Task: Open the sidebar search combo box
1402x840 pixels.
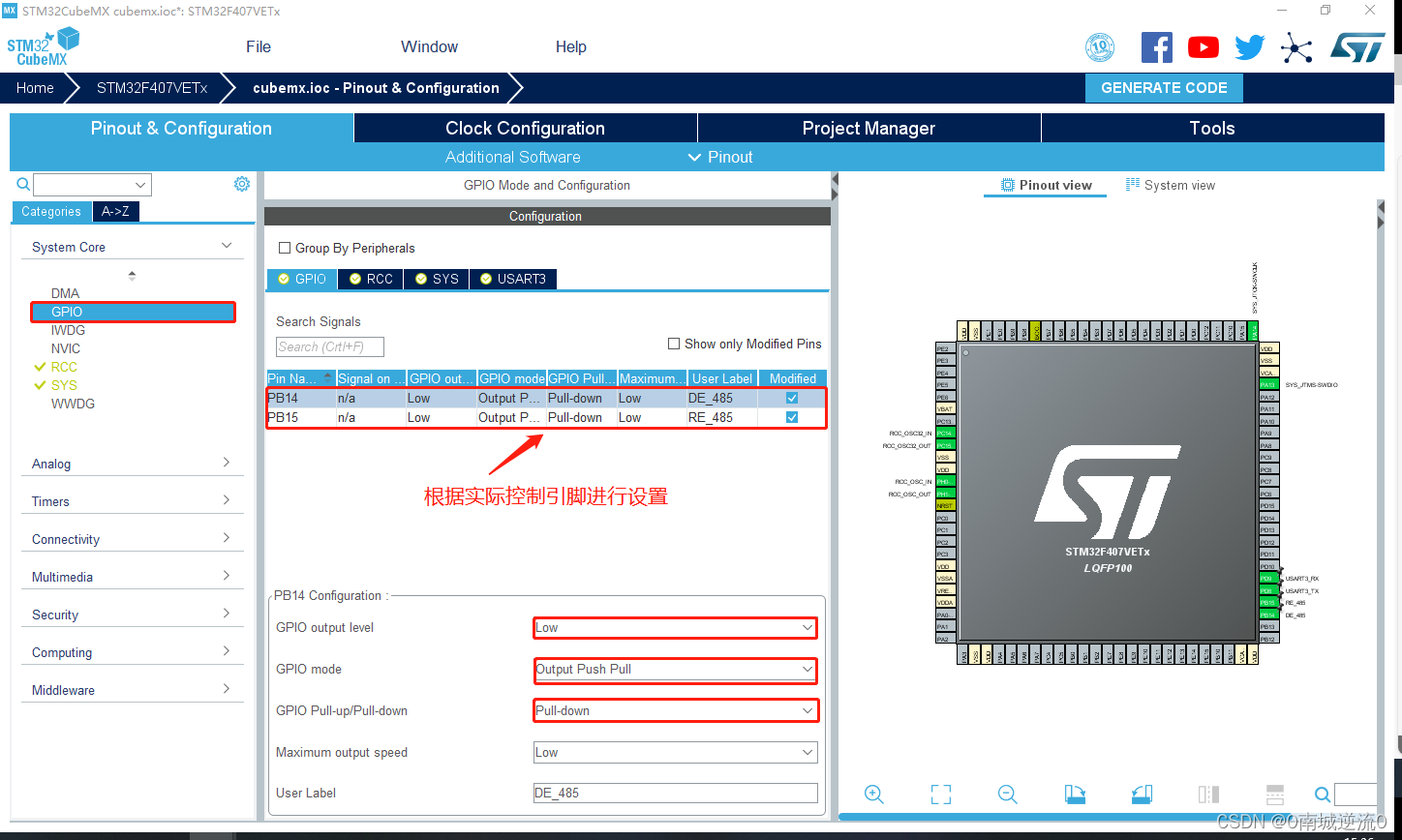Action: (92, 185)
